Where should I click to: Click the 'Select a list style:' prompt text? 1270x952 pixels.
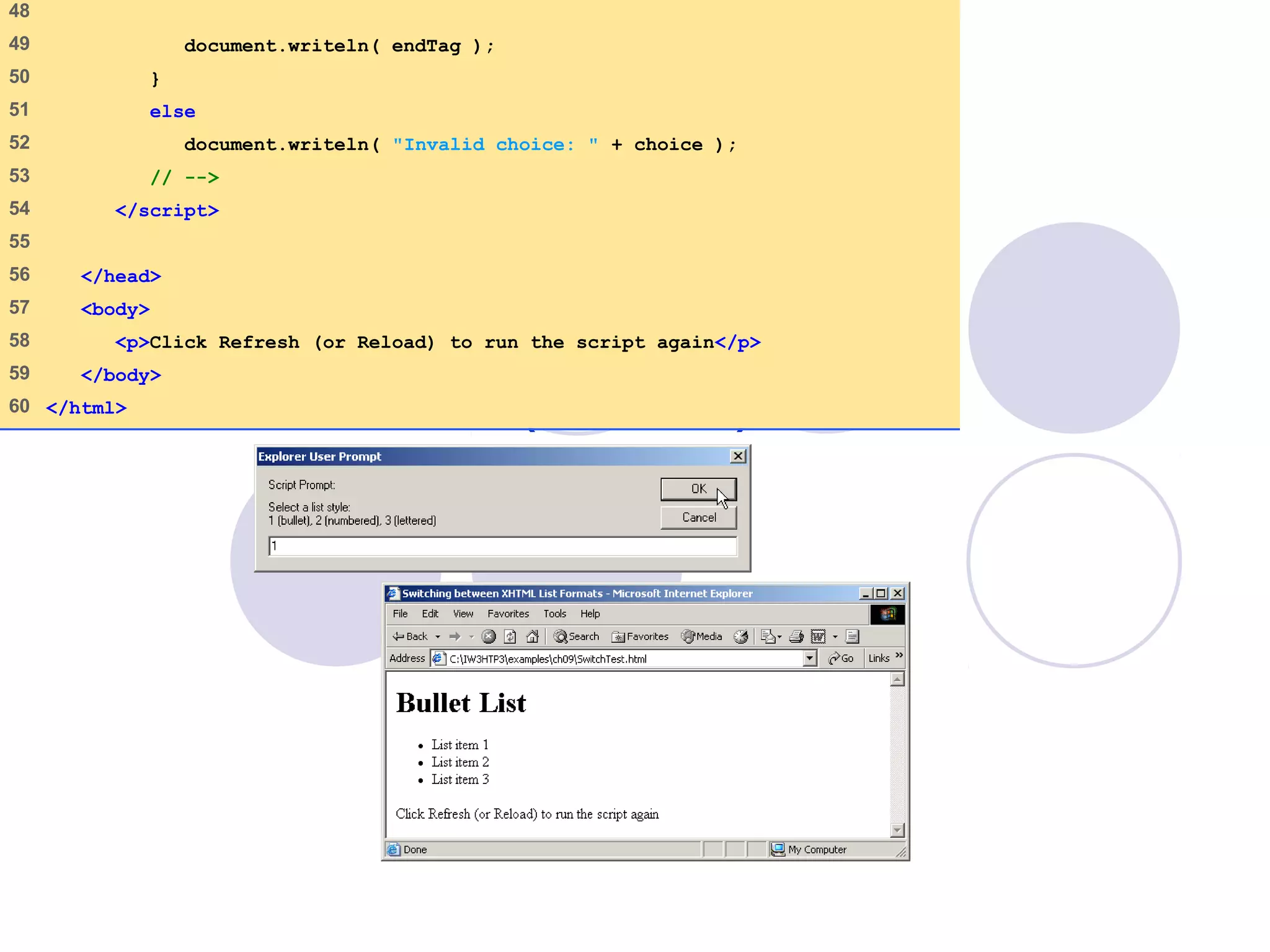coord(309,507)
